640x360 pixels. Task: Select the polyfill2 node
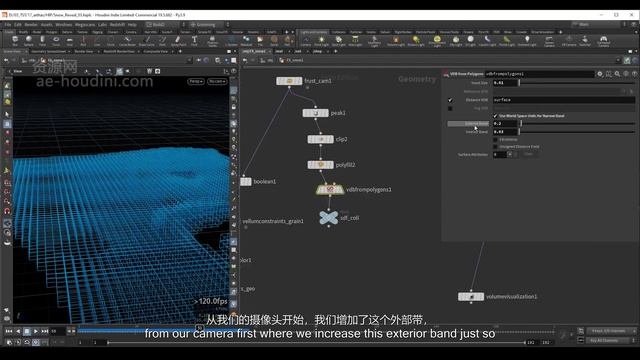(x=320, y=165)
